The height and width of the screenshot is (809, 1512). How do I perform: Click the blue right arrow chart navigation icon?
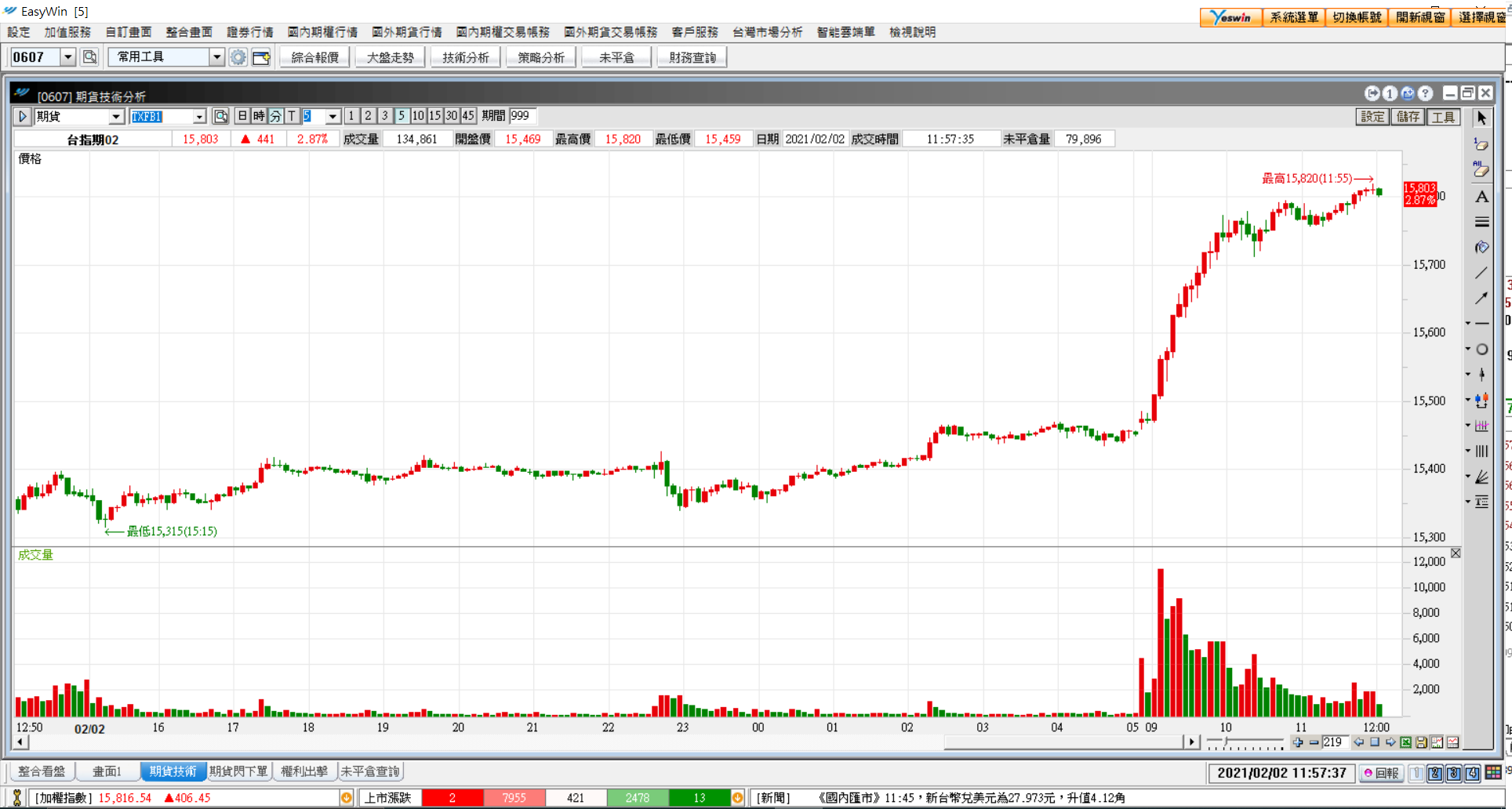(1390, 742)
